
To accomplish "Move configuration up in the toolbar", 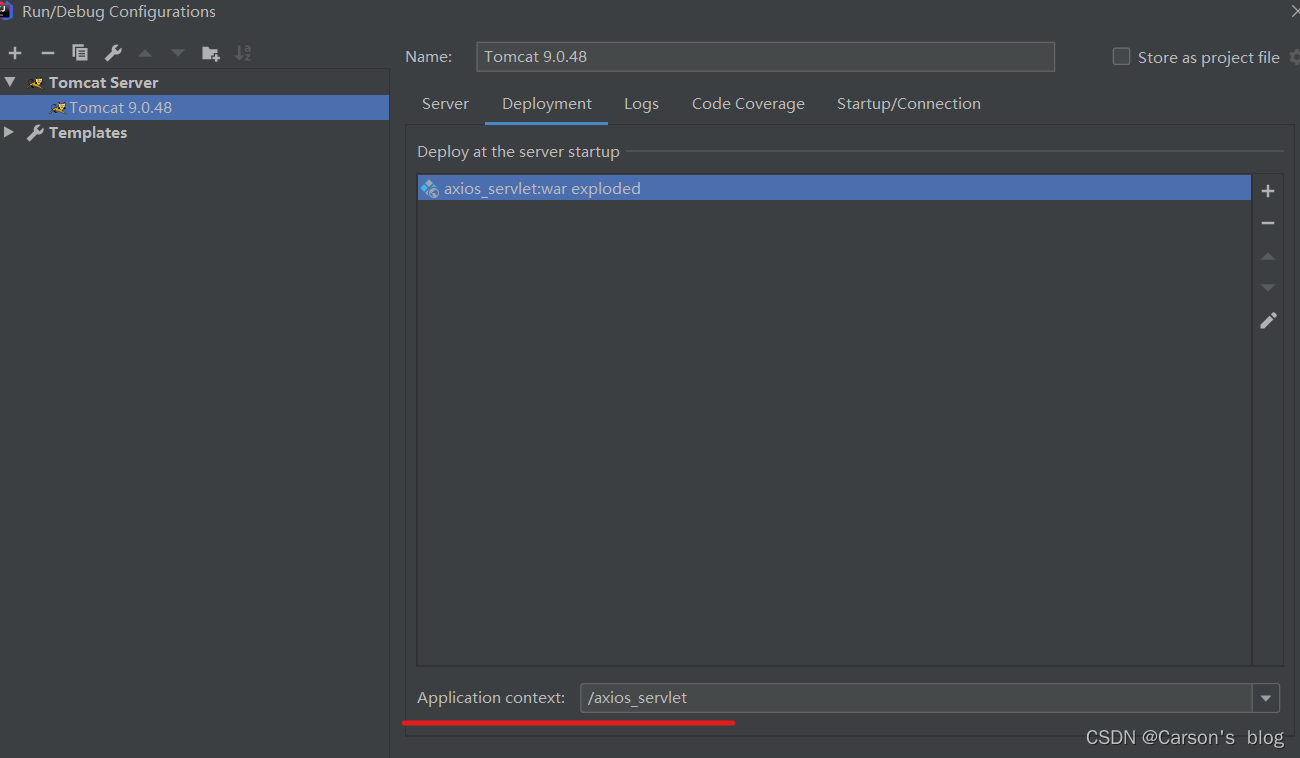I will pos(145,53).
